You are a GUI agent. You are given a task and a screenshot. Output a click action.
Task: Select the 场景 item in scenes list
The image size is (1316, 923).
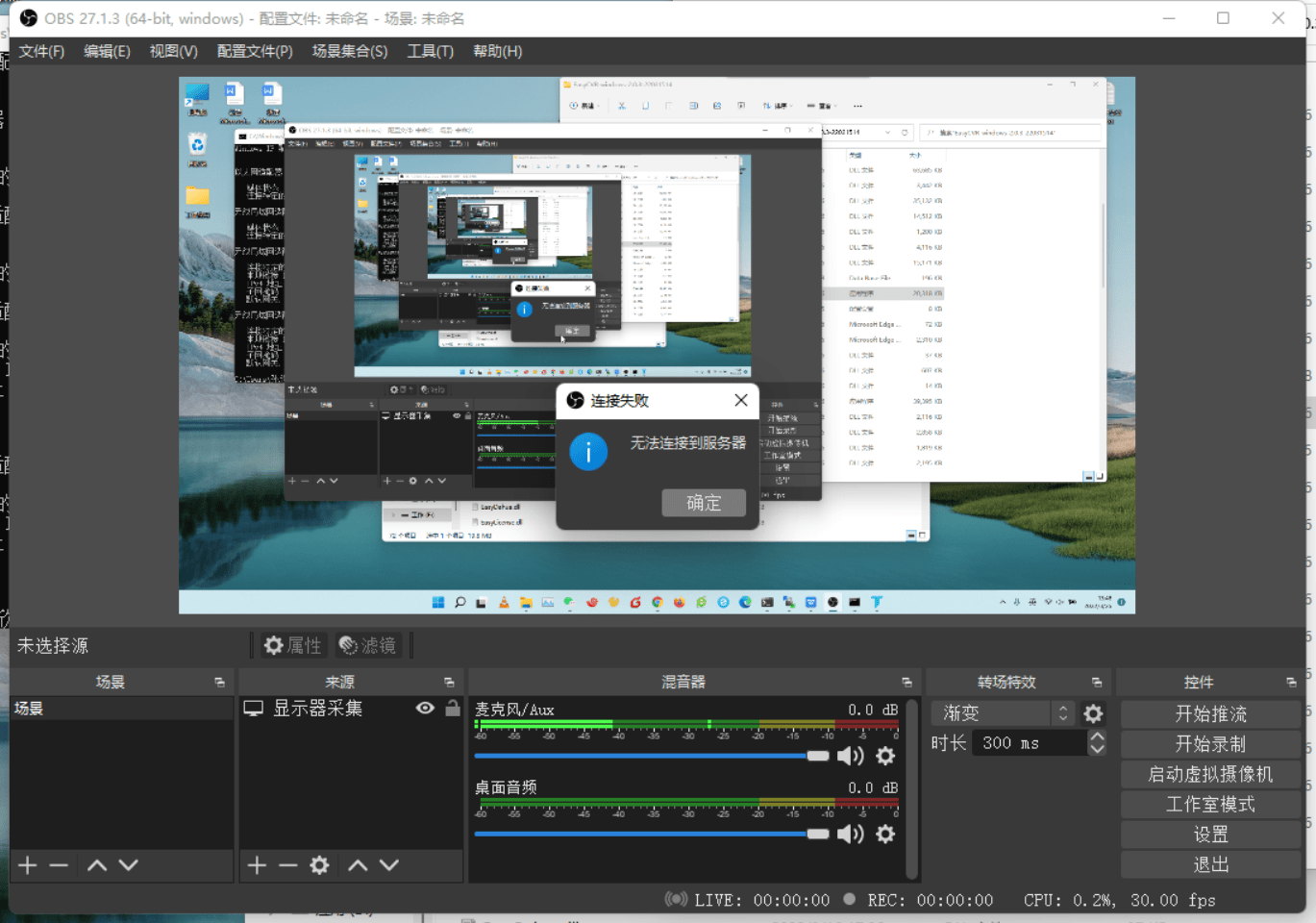pyautogui.click(x=122, y=709)
